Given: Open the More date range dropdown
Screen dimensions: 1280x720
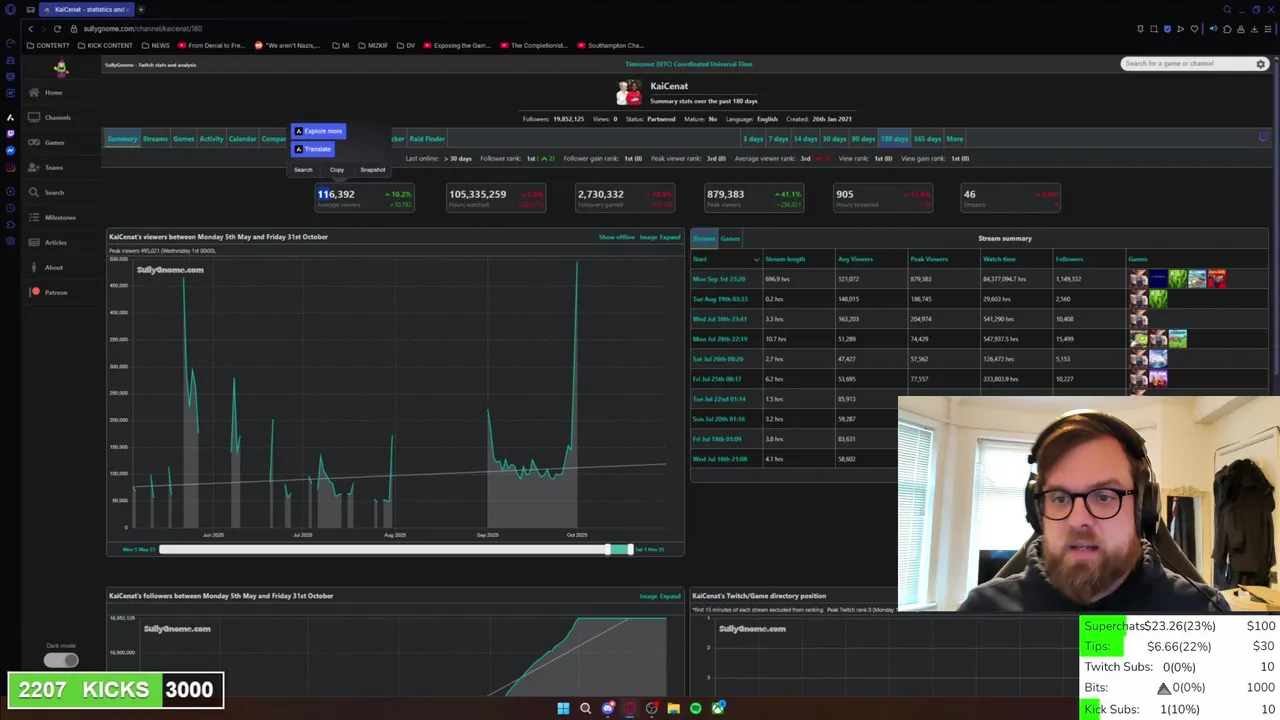Looking at the screenshot, I should [x=955, y=139].
